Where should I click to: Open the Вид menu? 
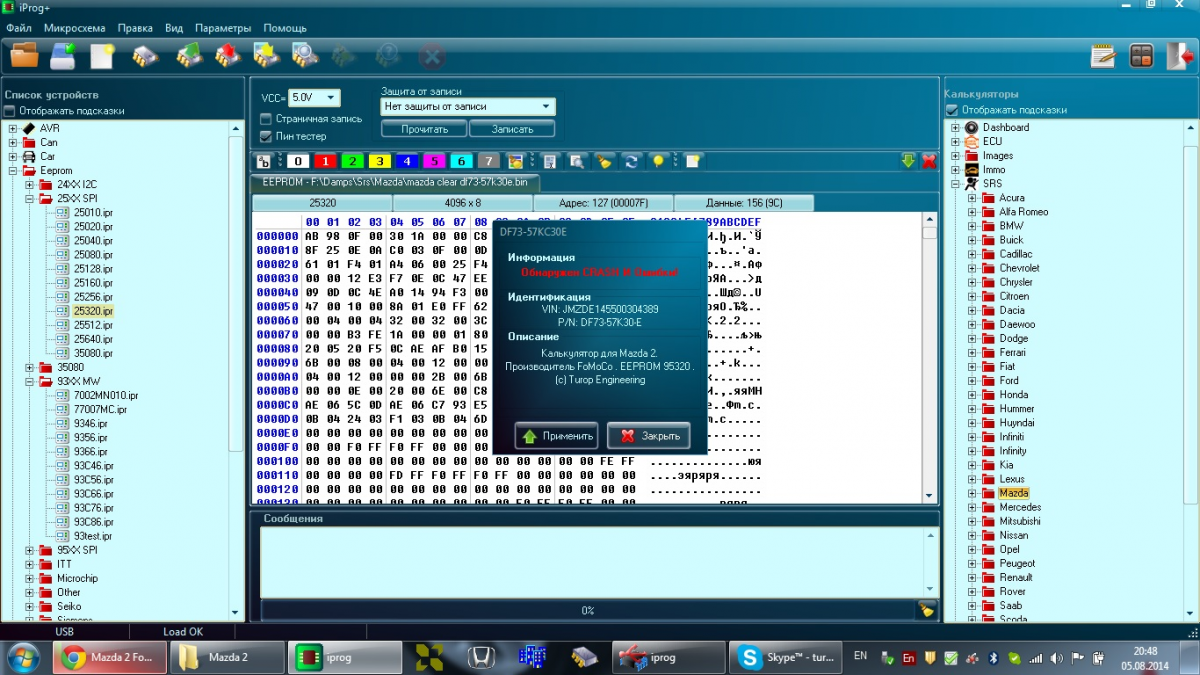[x=174, y=28]
